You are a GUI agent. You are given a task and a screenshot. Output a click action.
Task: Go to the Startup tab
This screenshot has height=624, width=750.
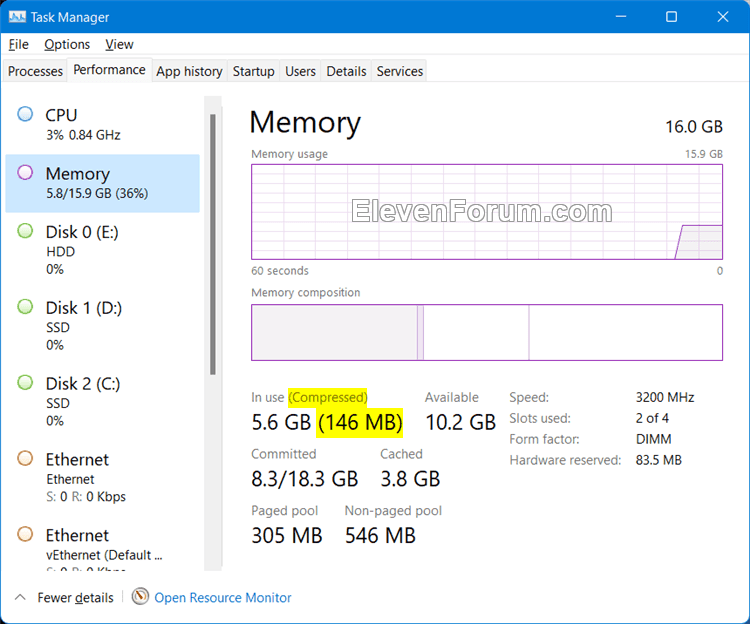click(x=254, y=71)
